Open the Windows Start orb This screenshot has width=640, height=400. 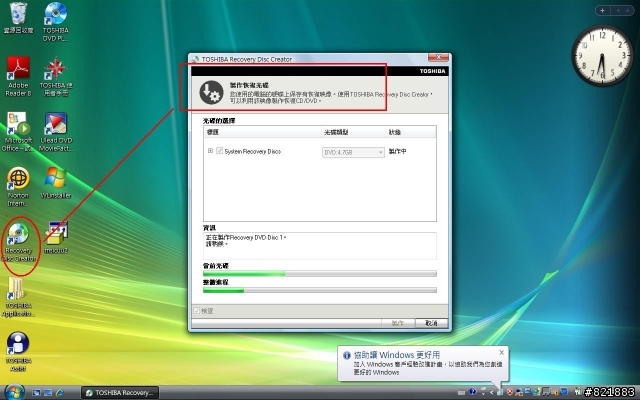(15, 392)
